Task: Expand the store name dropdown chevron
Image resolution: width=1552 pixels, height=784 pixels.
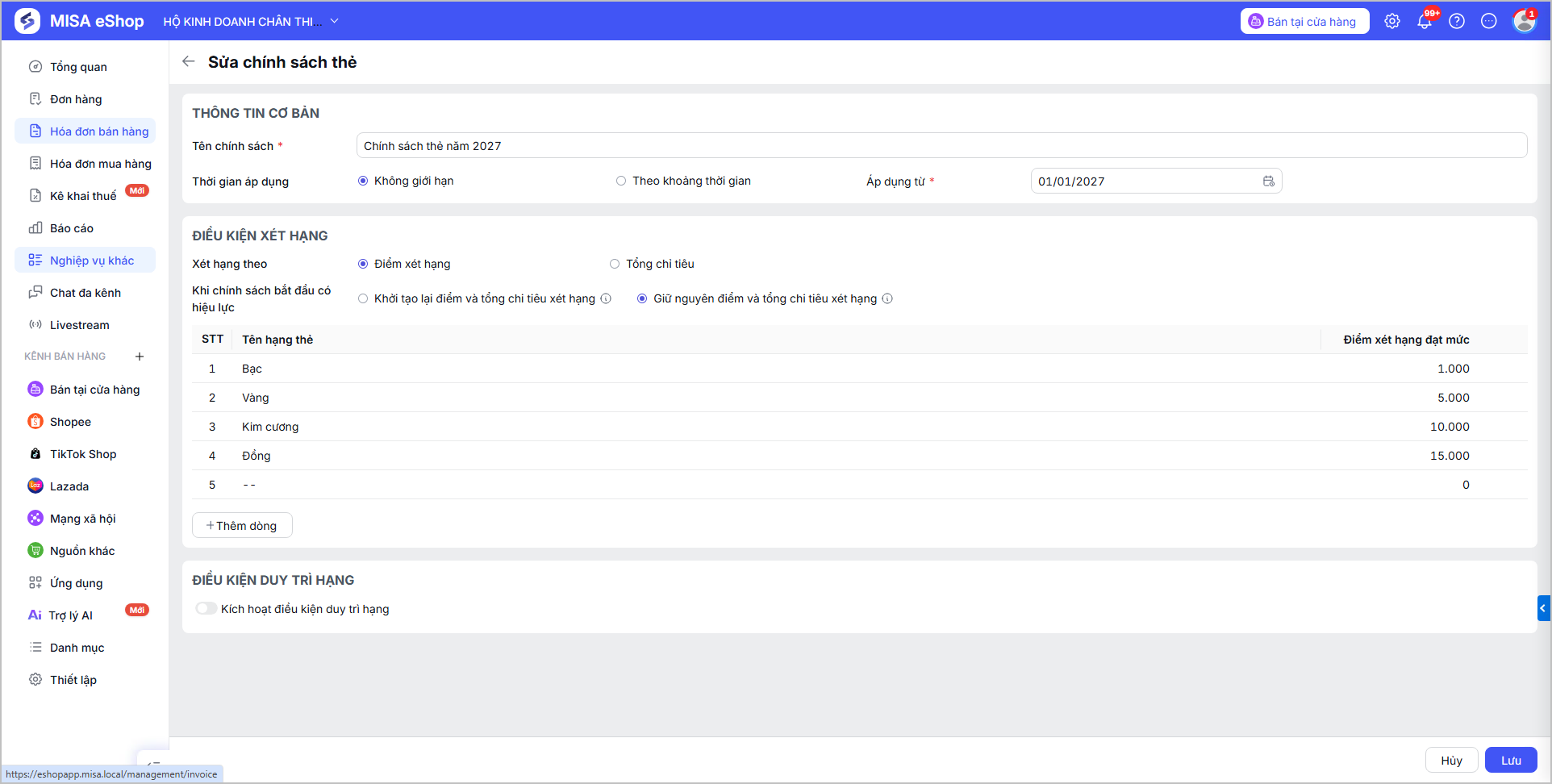Action: click(334, 21)
